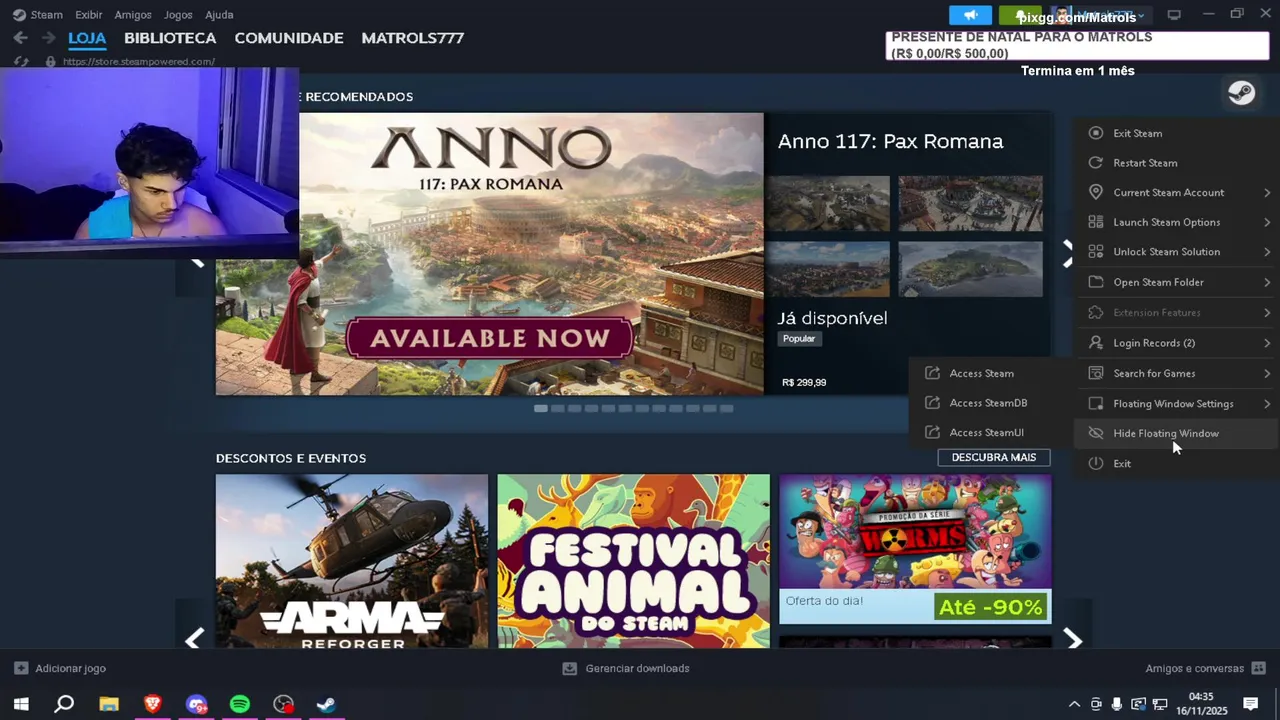The image size is (1280, 720).
Task: Go forward with the right navigation arrow
Action: coord(48,38)
